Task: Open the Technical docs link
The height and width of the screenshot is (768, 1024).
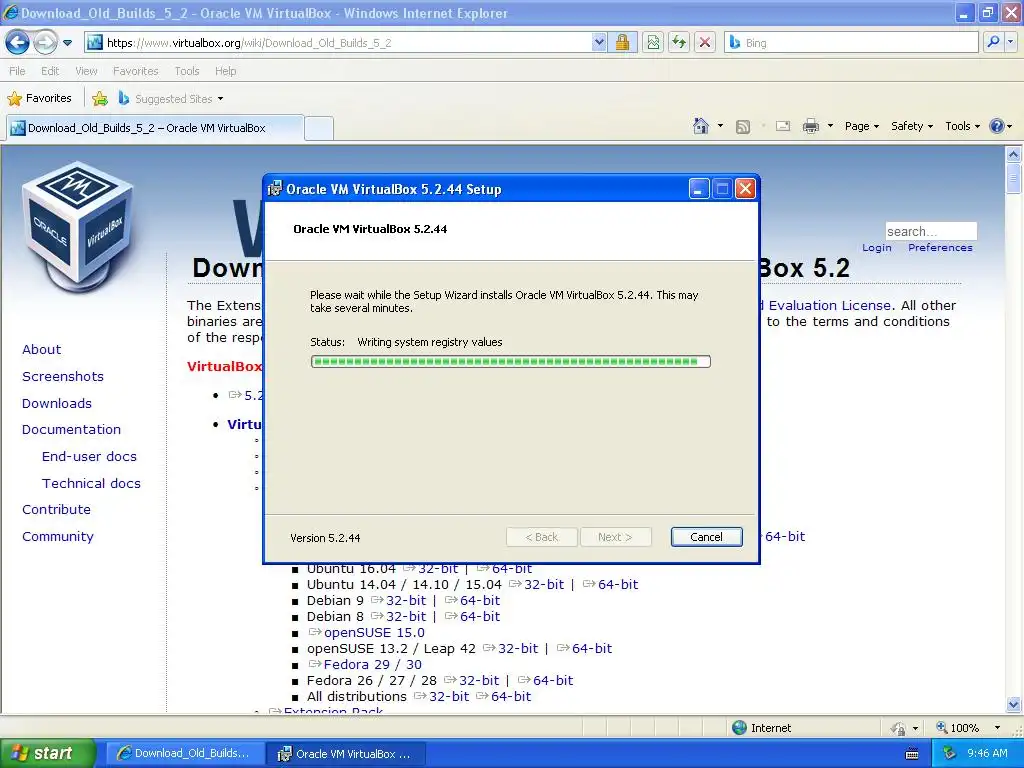Action: (91, 483)
